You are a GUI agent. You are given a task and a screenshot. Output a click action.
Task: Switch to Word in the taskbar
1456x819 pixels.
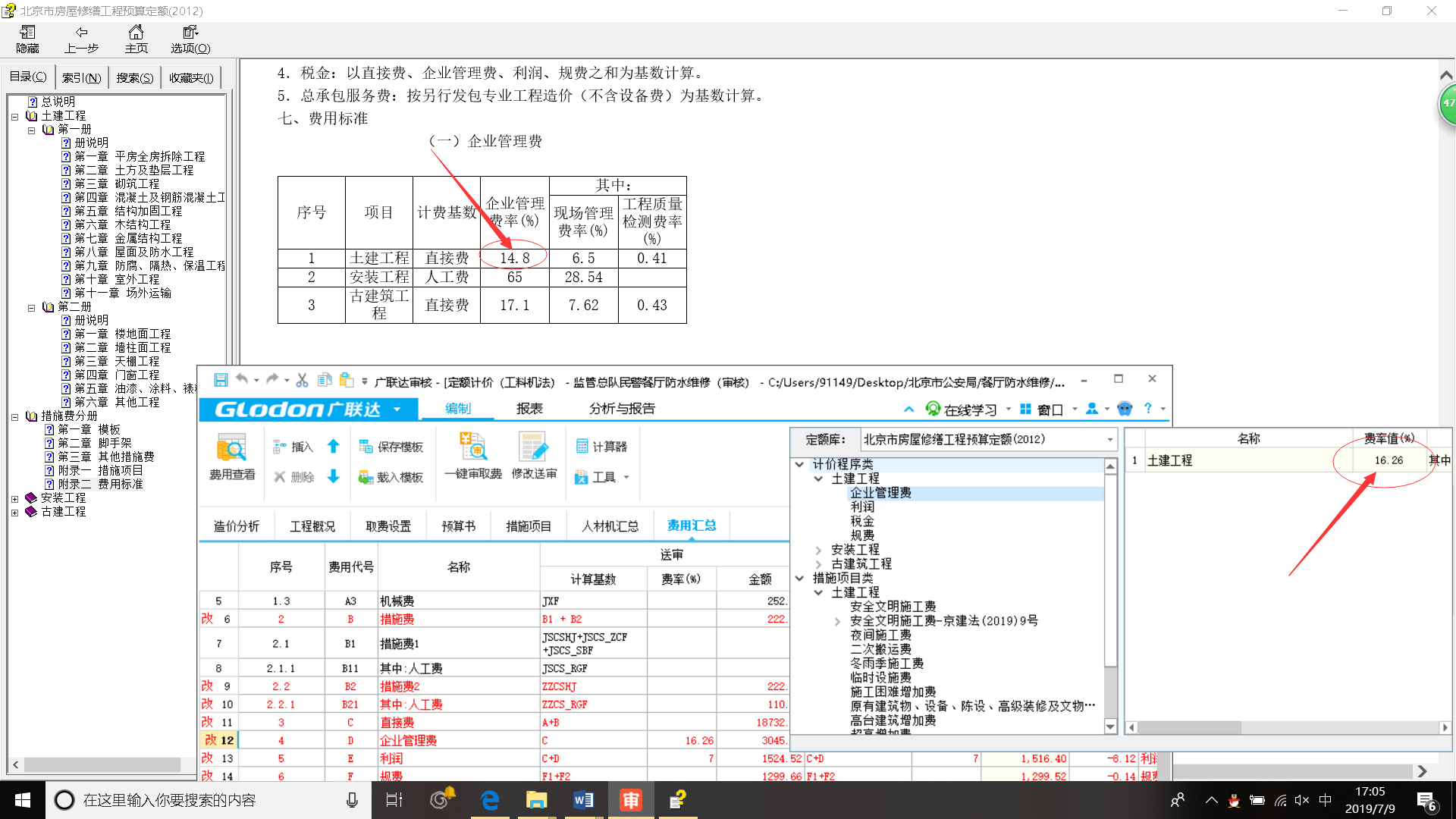(583, 800)
